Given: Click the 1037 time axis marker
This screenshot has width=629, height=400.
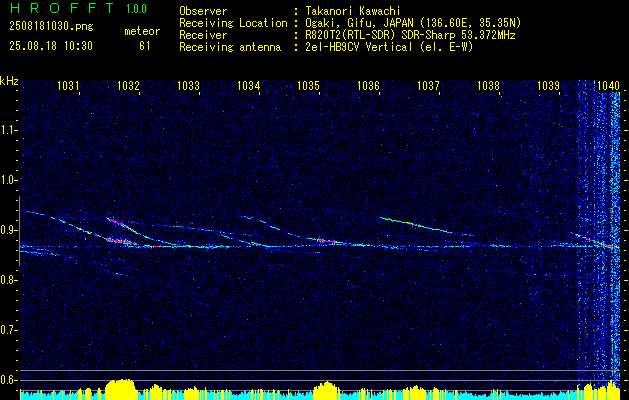Looking at the screenshot, I should (x=428, y=85).
